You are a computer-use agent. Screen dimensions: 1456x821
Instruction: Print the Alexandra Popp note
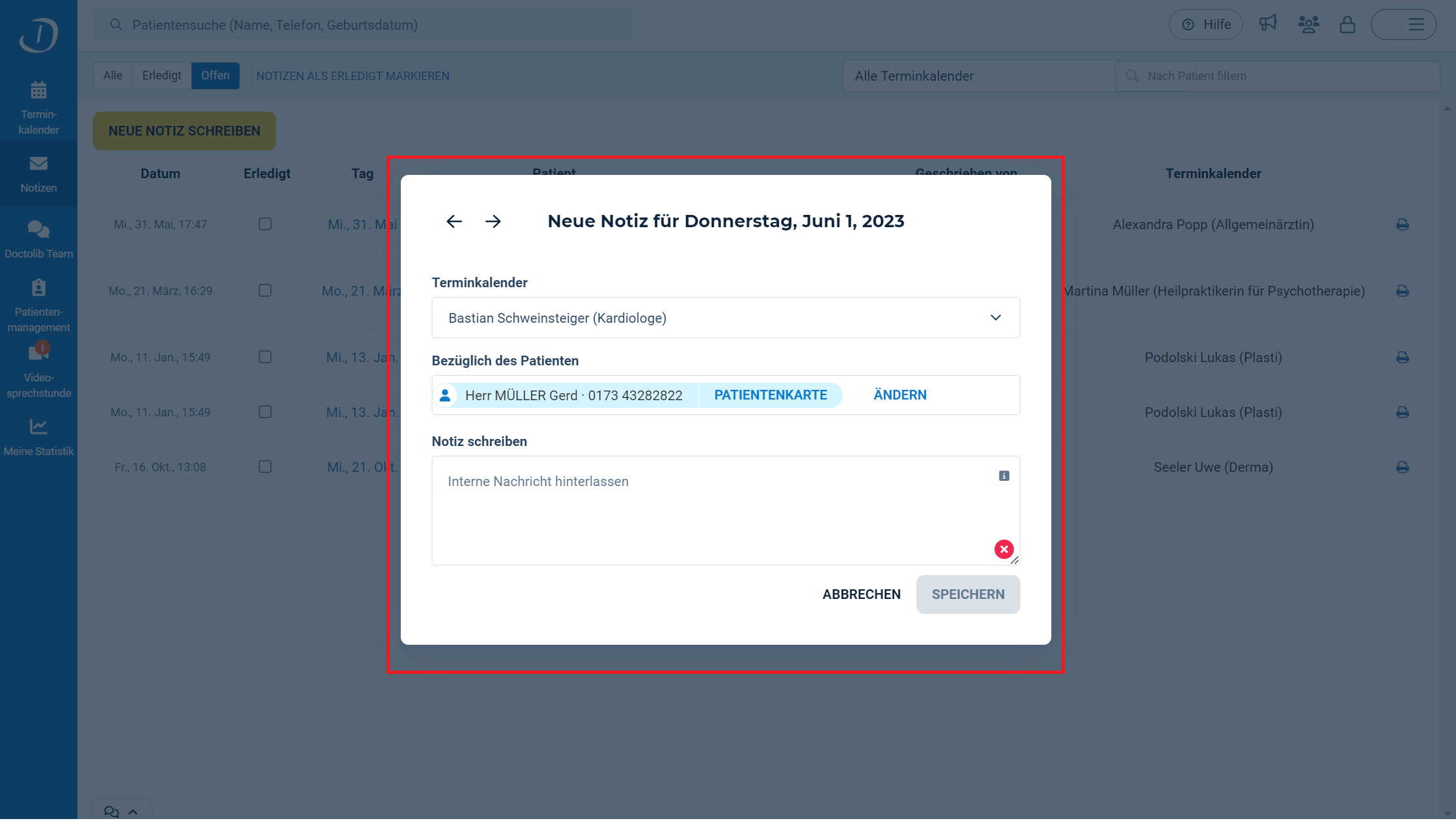1402,225
